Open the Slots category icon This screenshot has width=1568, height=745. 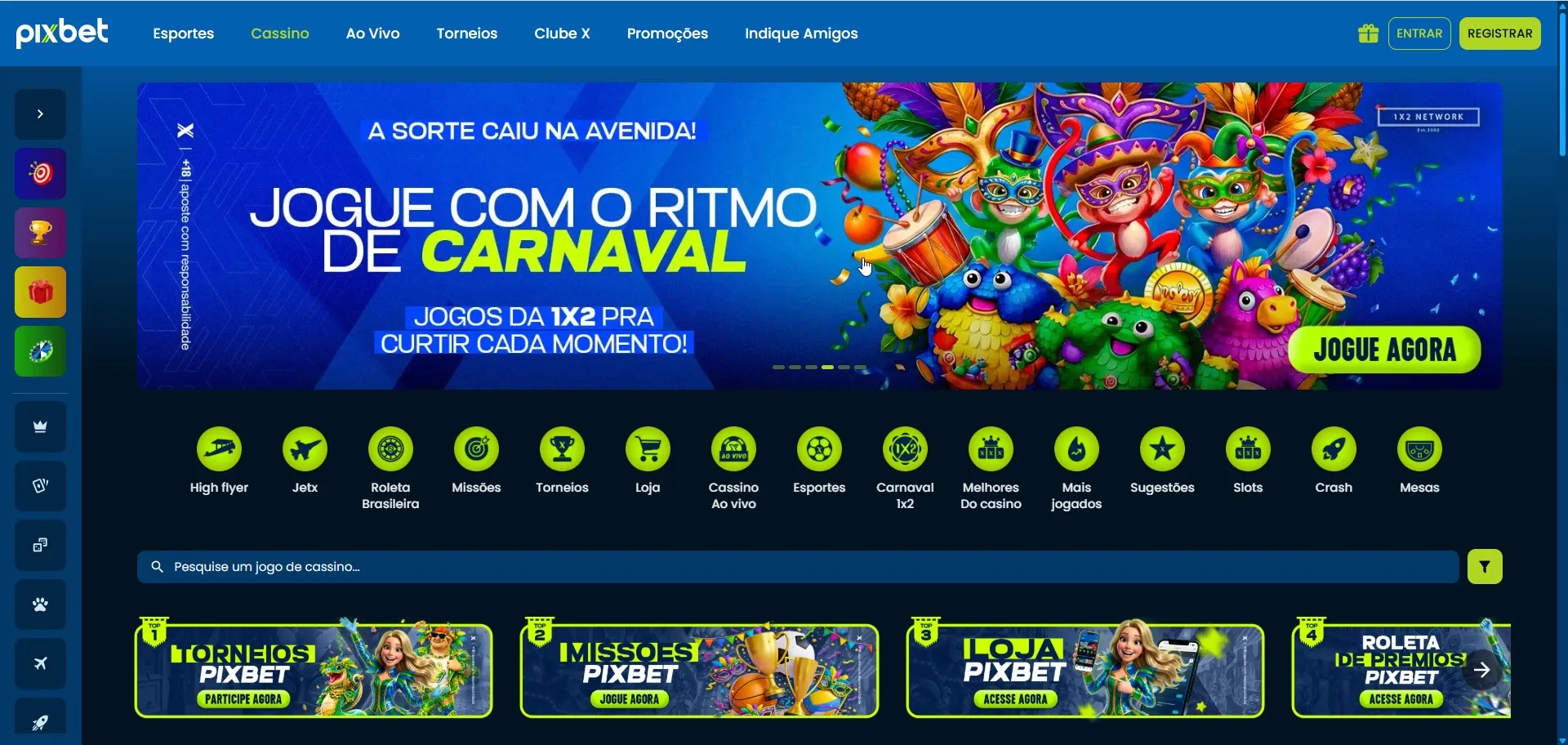point(1248,448)
